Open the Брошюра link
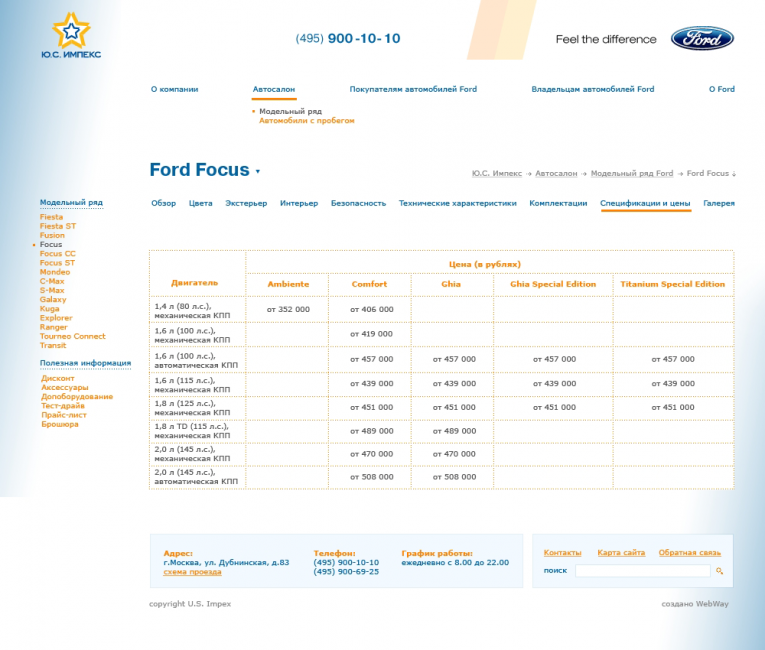This screenshot has height=650, width=765. pos(60,424)
